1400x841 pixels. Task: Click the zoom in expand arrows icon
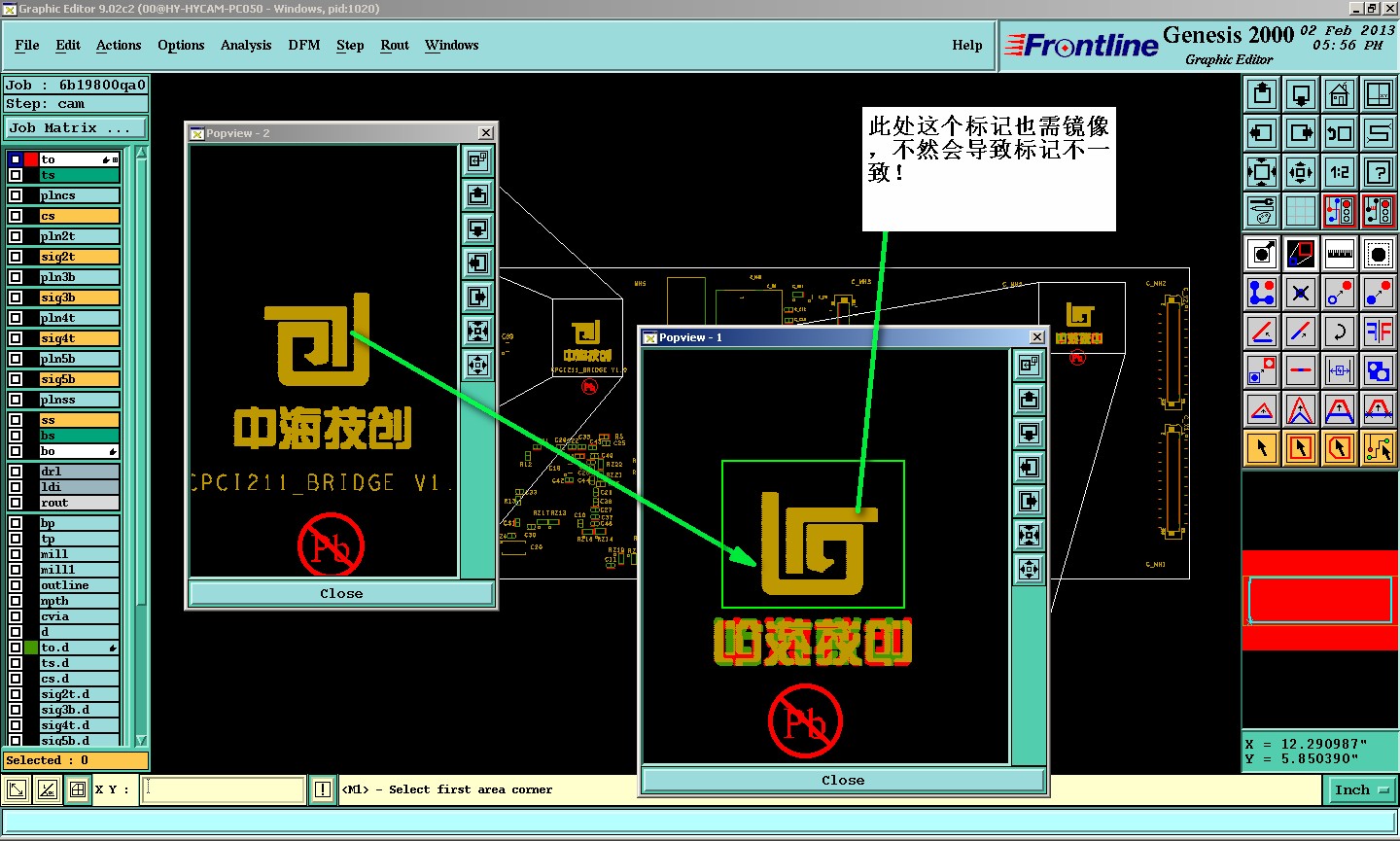tap(1262, 172)
